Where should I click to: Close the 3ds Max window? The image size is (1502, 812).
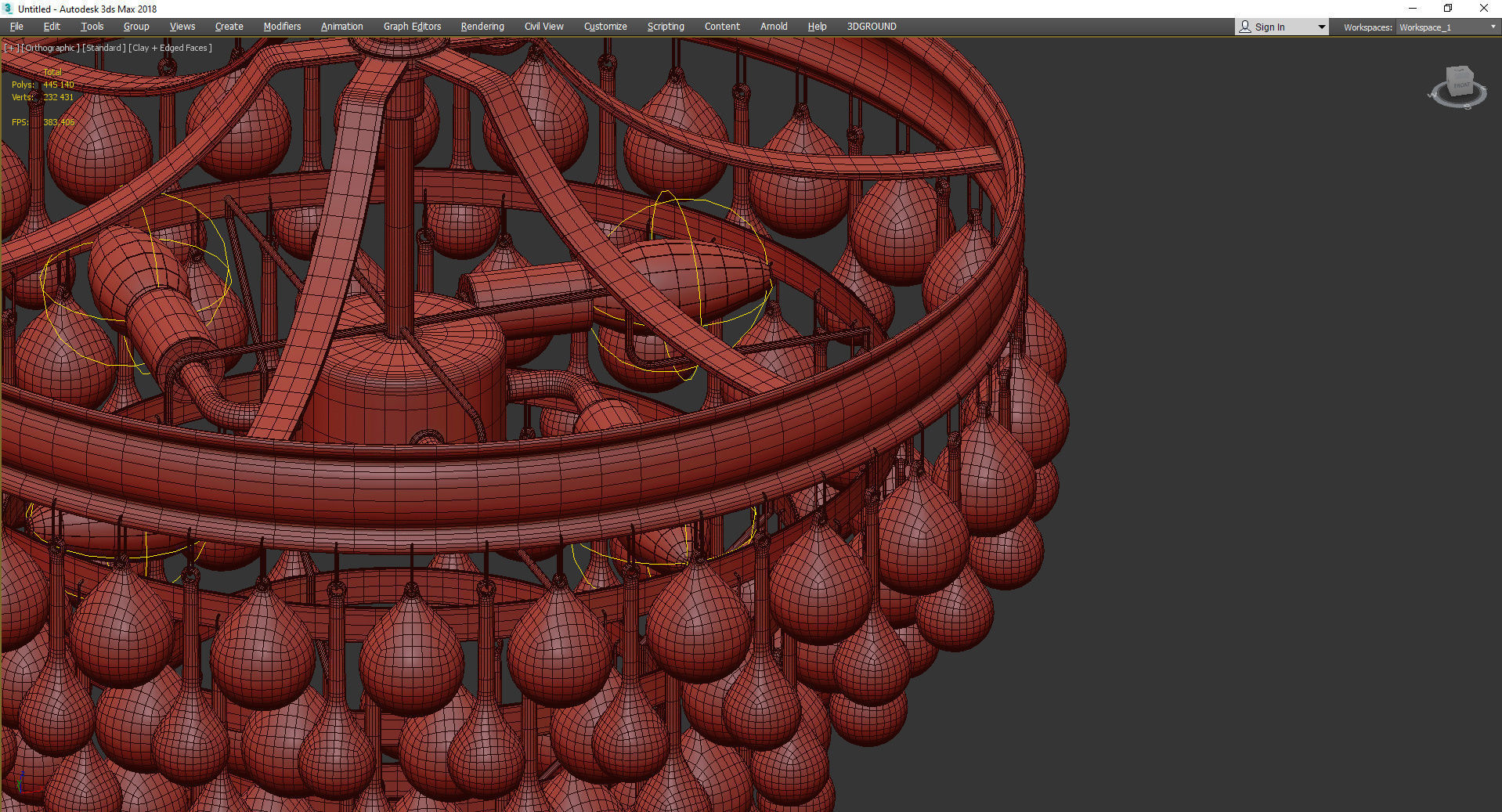click(1483, 9)
